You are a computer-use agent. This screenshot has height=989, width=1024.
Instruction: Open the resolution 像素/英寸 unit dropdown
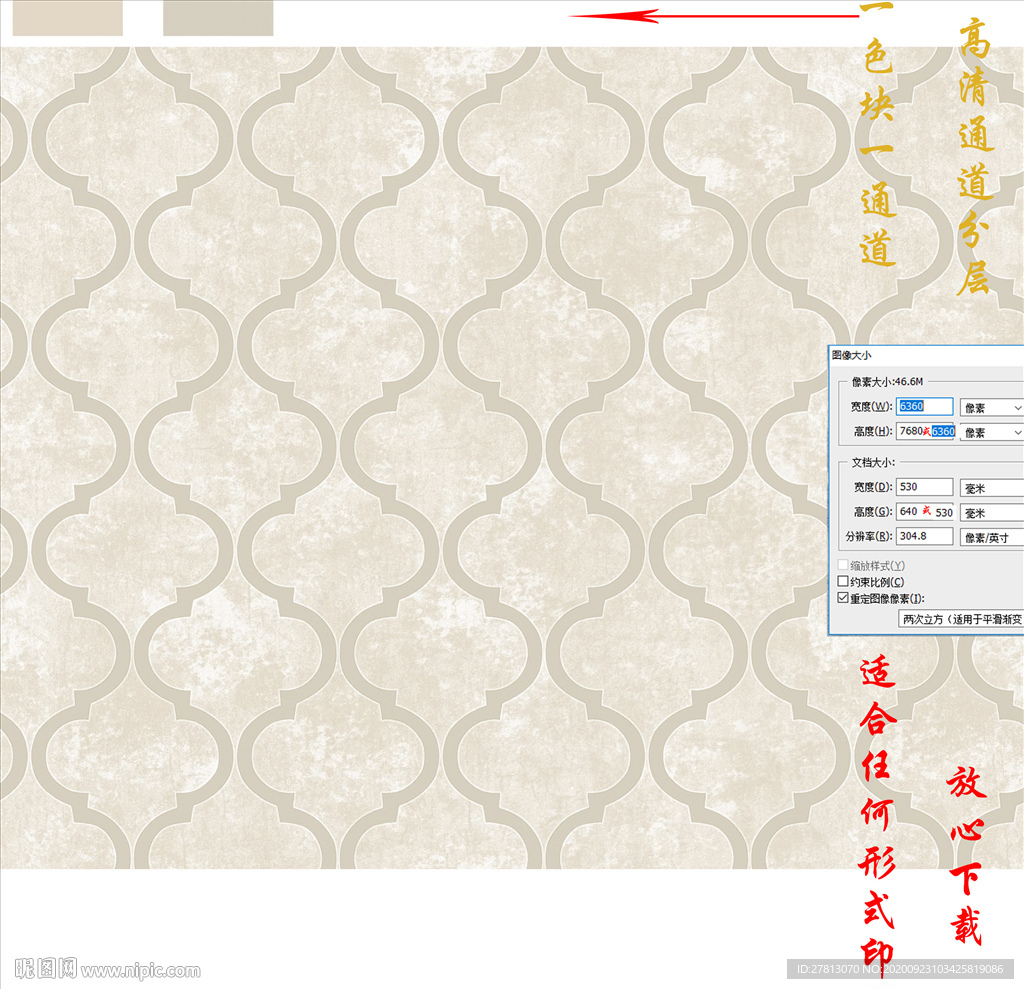tap(991, 538)
